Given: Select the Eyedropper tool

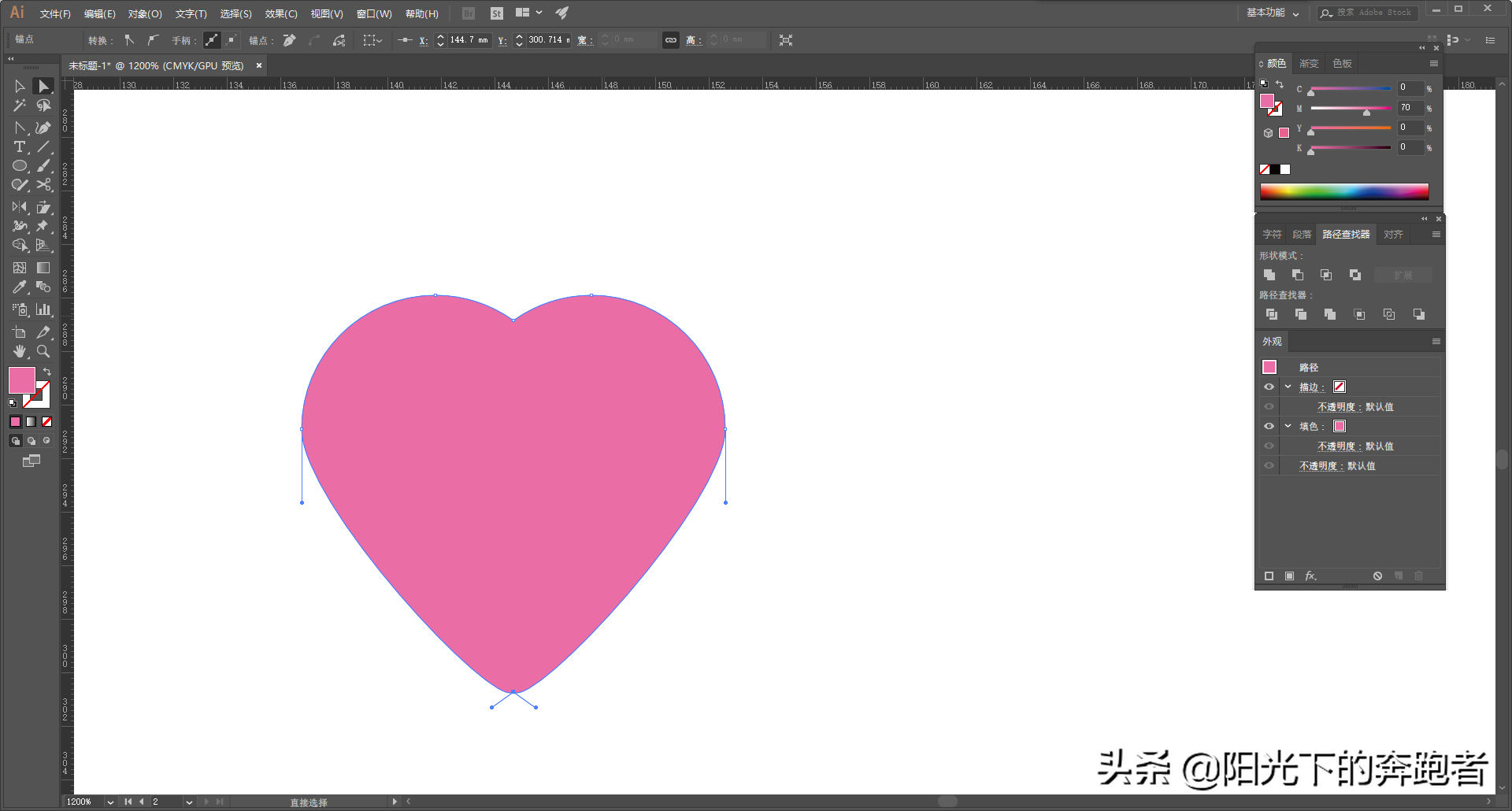Looking at the screenshot, I should (20, 287).
